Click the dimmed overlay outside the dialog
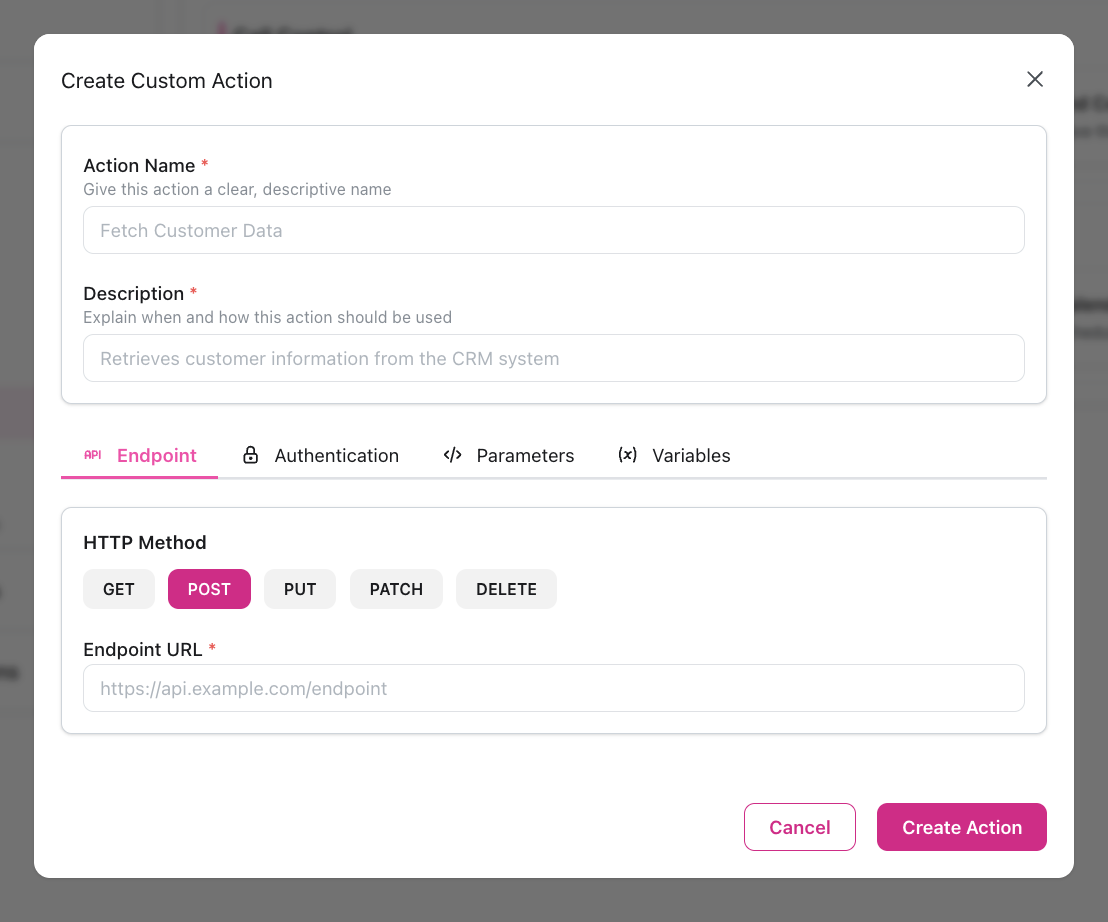Screen dimensions: 1108x922 (x=16, y=460)
